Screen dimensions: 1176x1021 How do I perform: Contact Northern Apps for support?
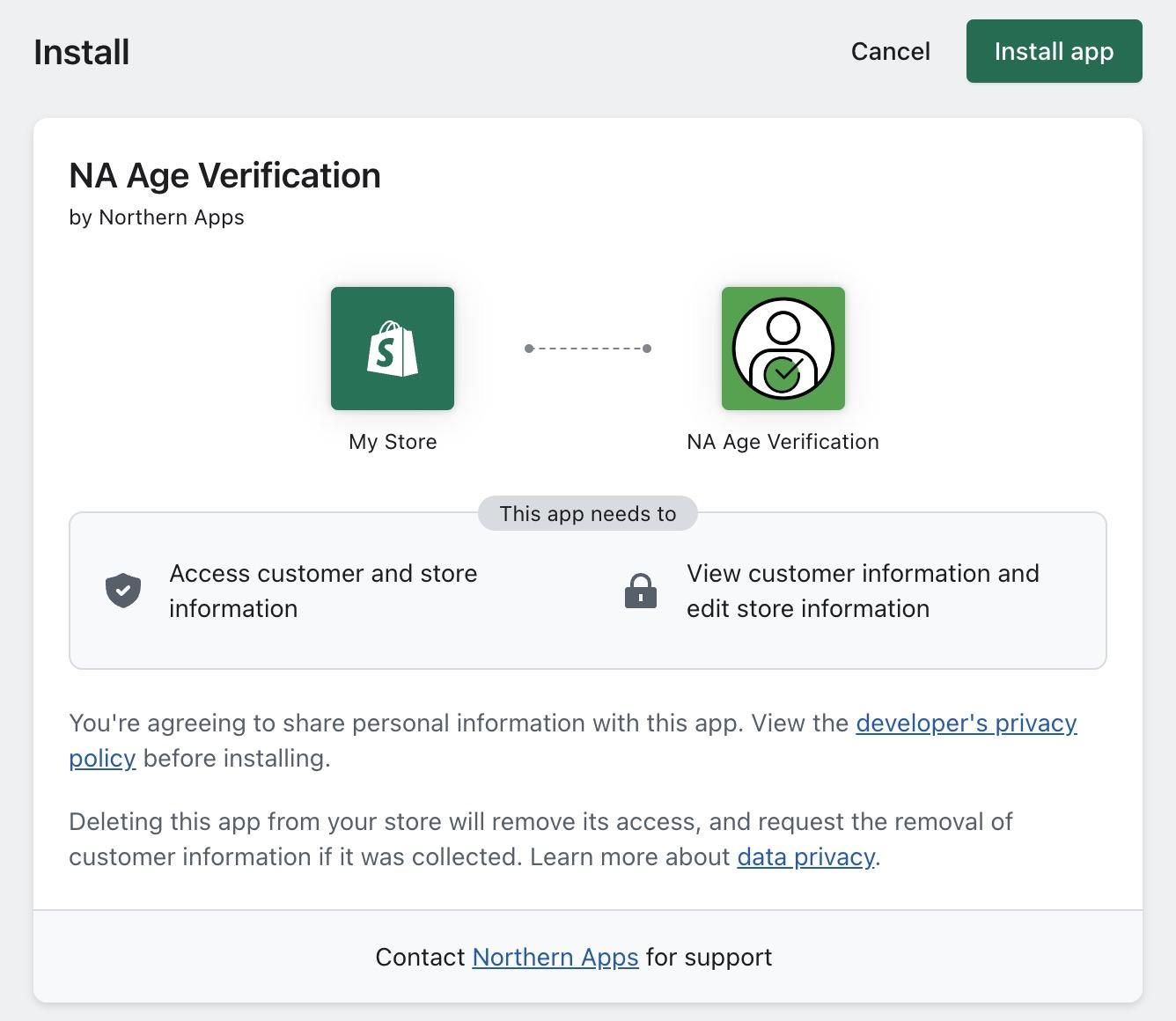coord(555,957)
